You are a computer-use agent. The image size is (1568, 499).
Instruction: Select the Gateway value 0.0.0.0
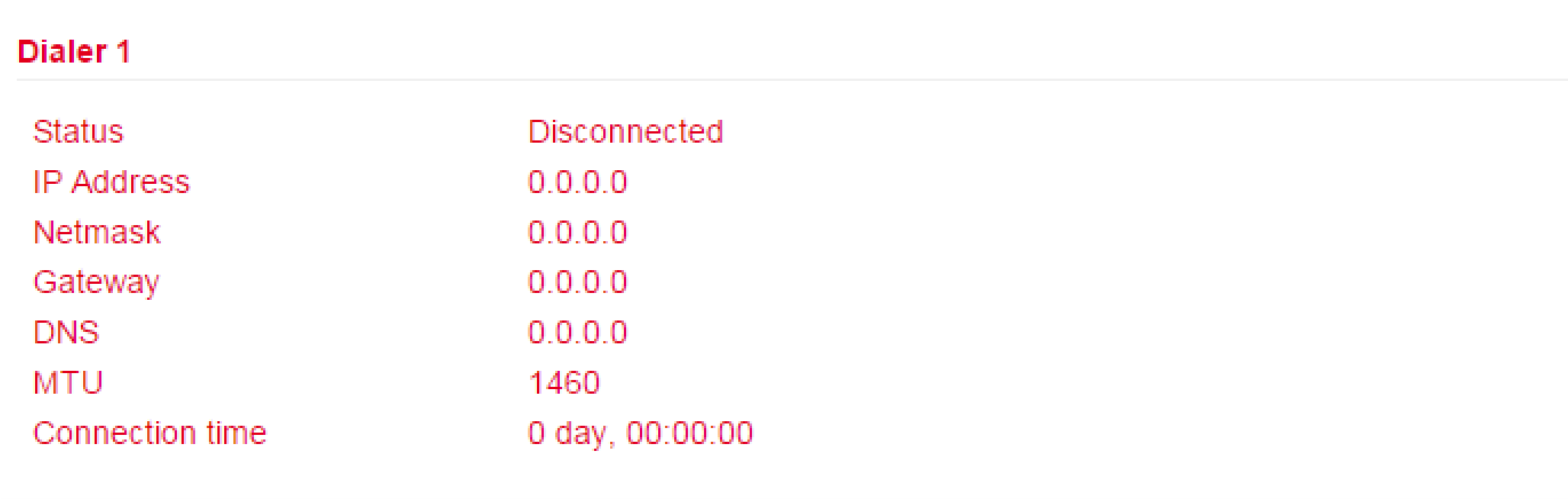coord(577,283)
